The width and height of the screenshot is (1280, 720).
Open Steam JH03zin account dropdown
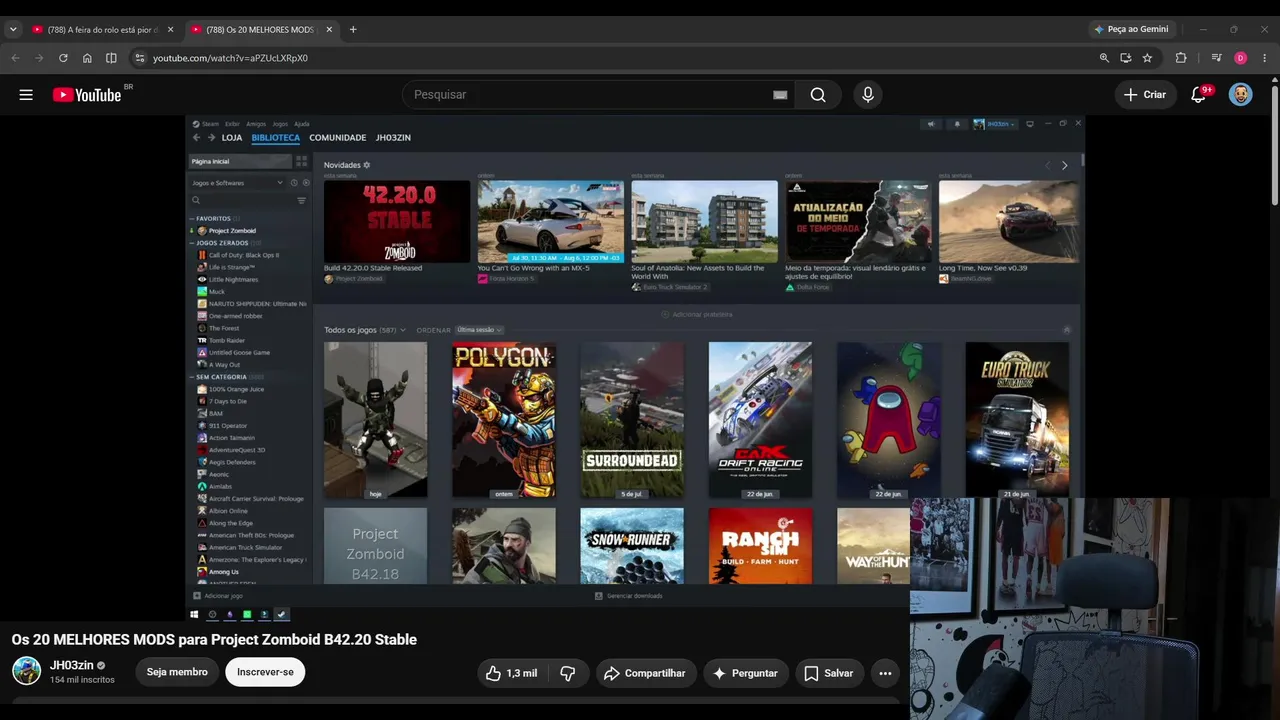coord(994,124)
